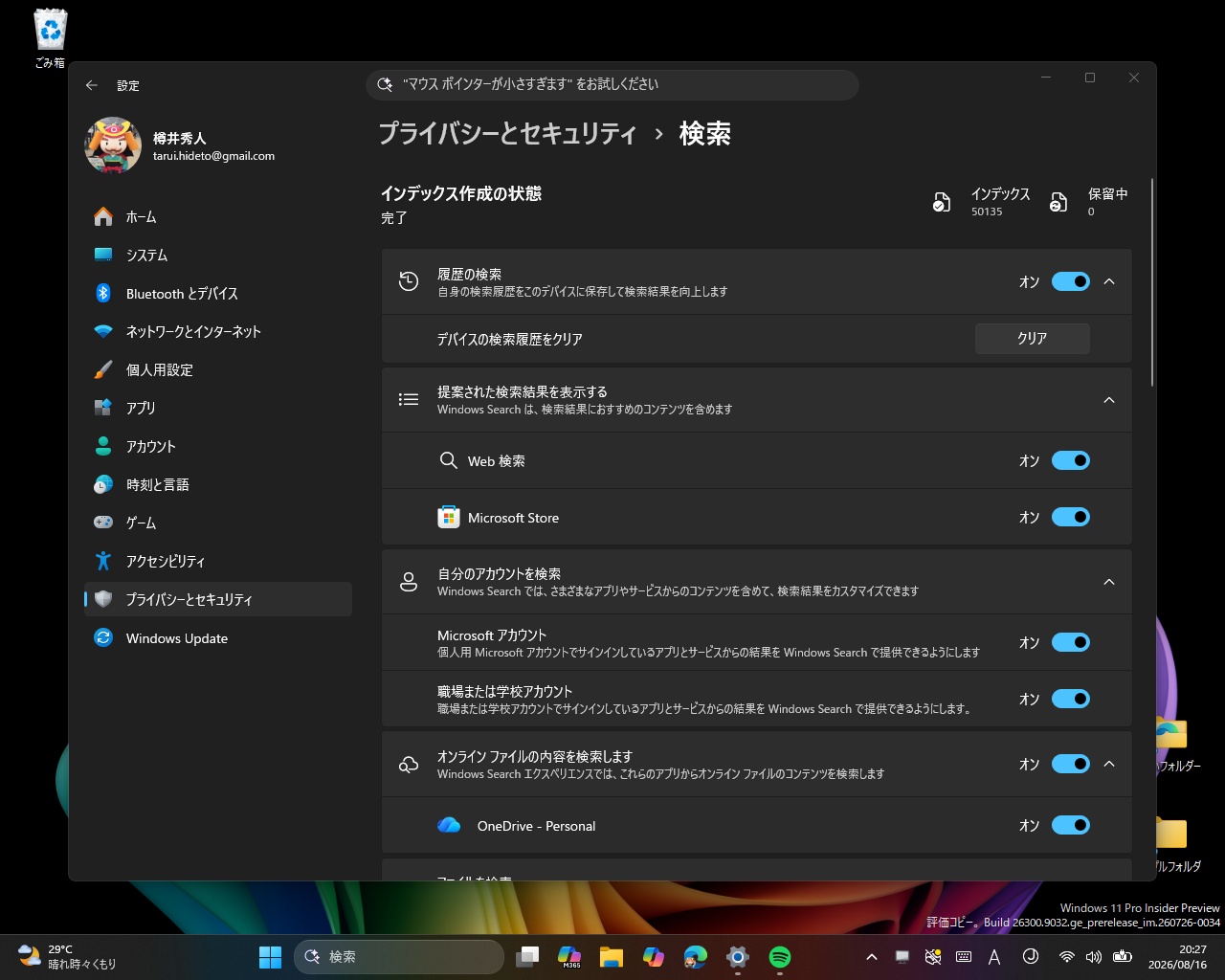The image size is (1225, 980).
Task: Open Task View on the taskbar
Action: (x=527, y=957)
